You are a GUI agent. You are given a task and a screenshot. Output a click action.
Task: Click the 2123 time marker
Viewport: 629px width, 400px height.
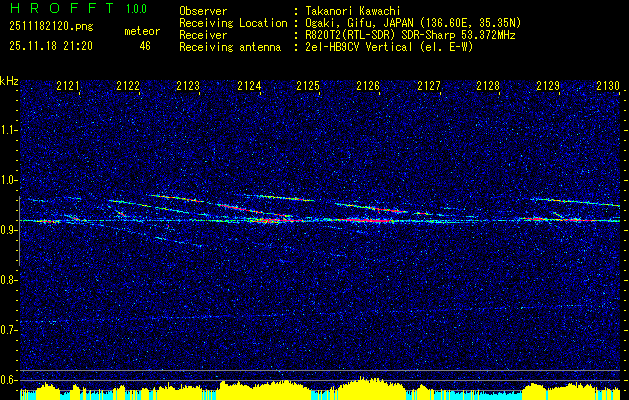point(188,86)
